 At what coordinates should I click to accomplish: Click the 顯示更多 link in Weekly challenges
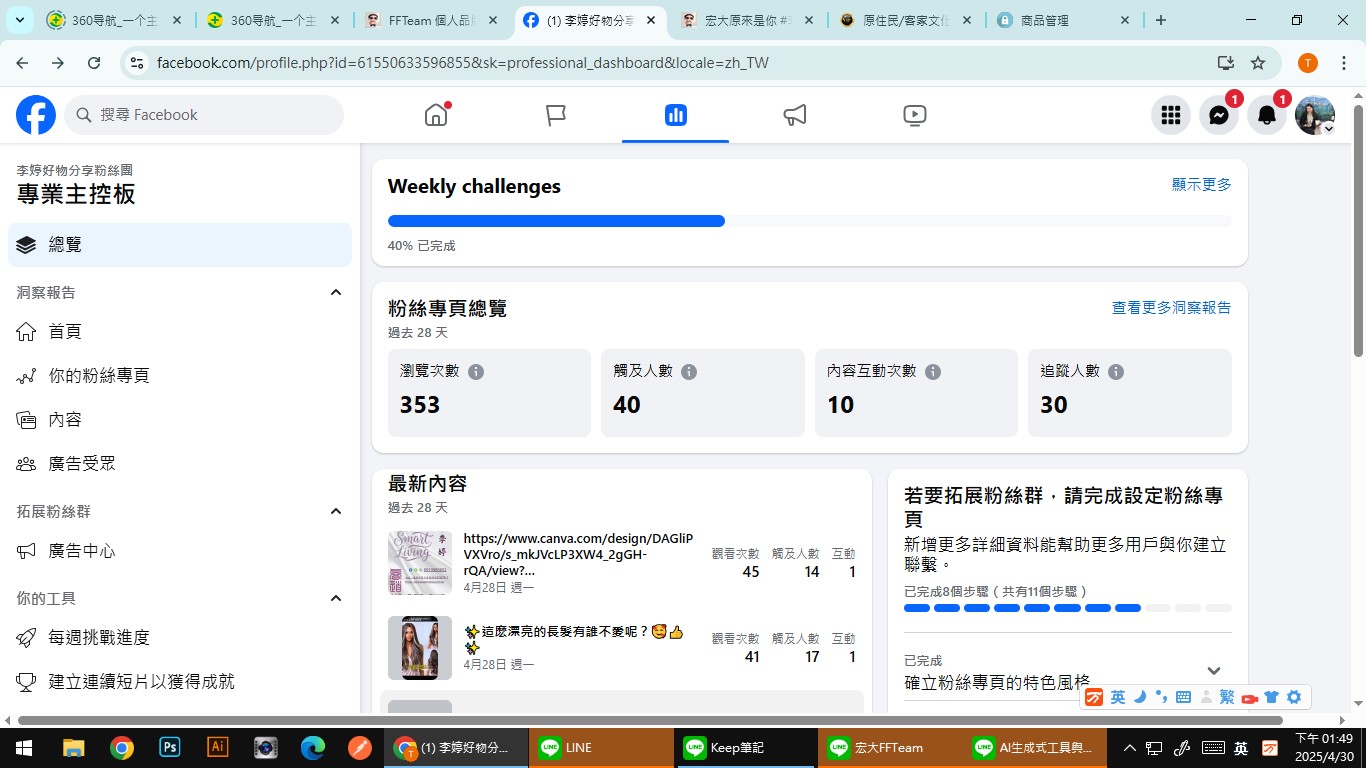coord(1201,185)
